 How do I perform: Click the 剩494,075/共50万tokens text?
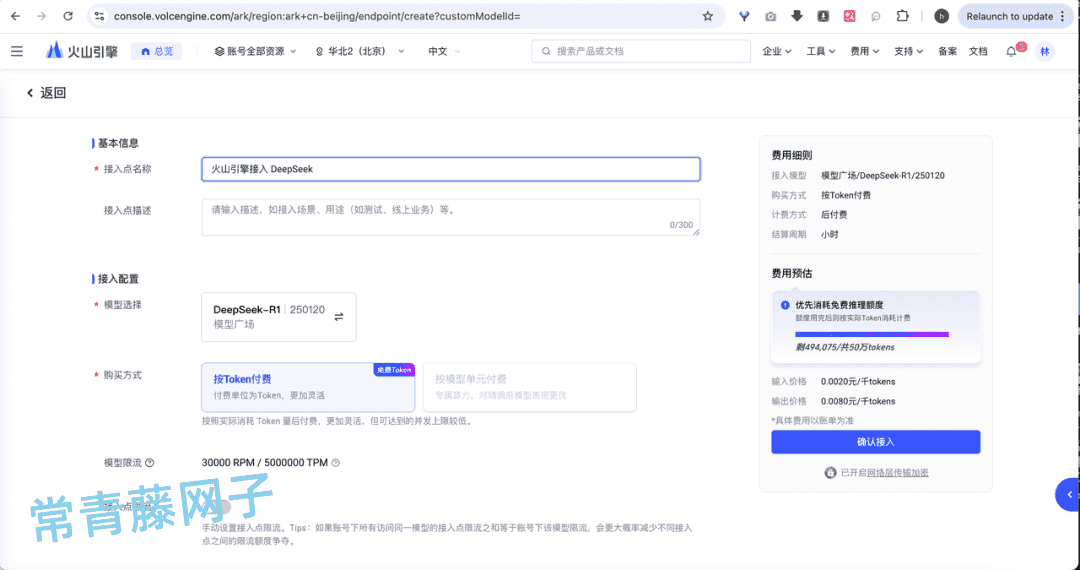844,347
